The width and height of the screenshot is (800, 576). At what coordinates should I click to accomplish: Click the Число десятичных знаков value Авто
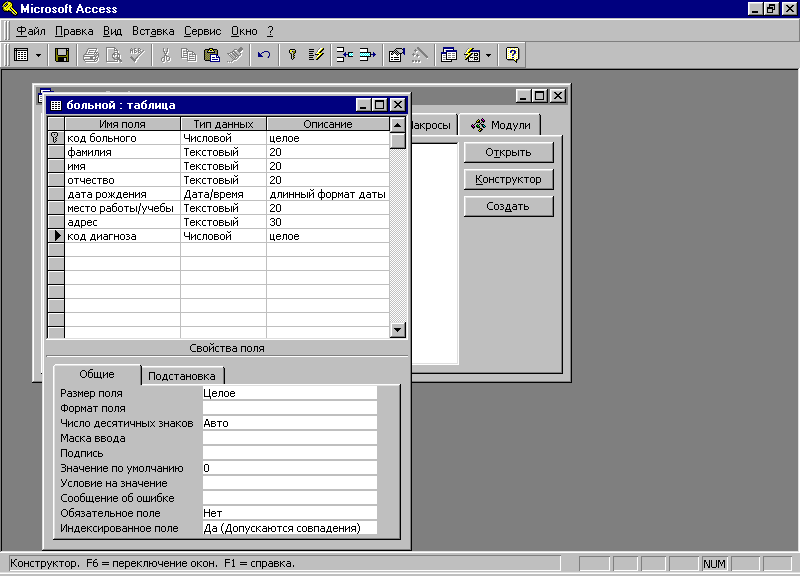289,423
